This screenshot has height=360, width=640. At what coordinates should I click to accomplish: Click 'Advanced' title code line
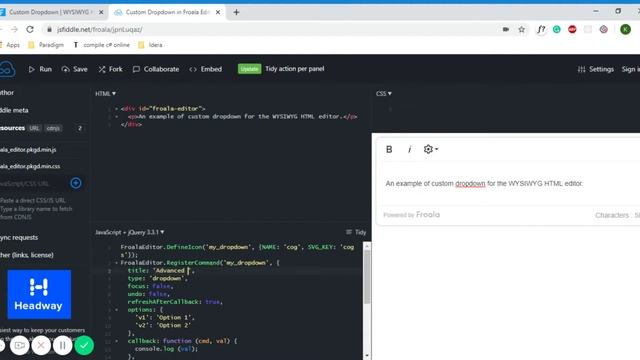[161, 271]
